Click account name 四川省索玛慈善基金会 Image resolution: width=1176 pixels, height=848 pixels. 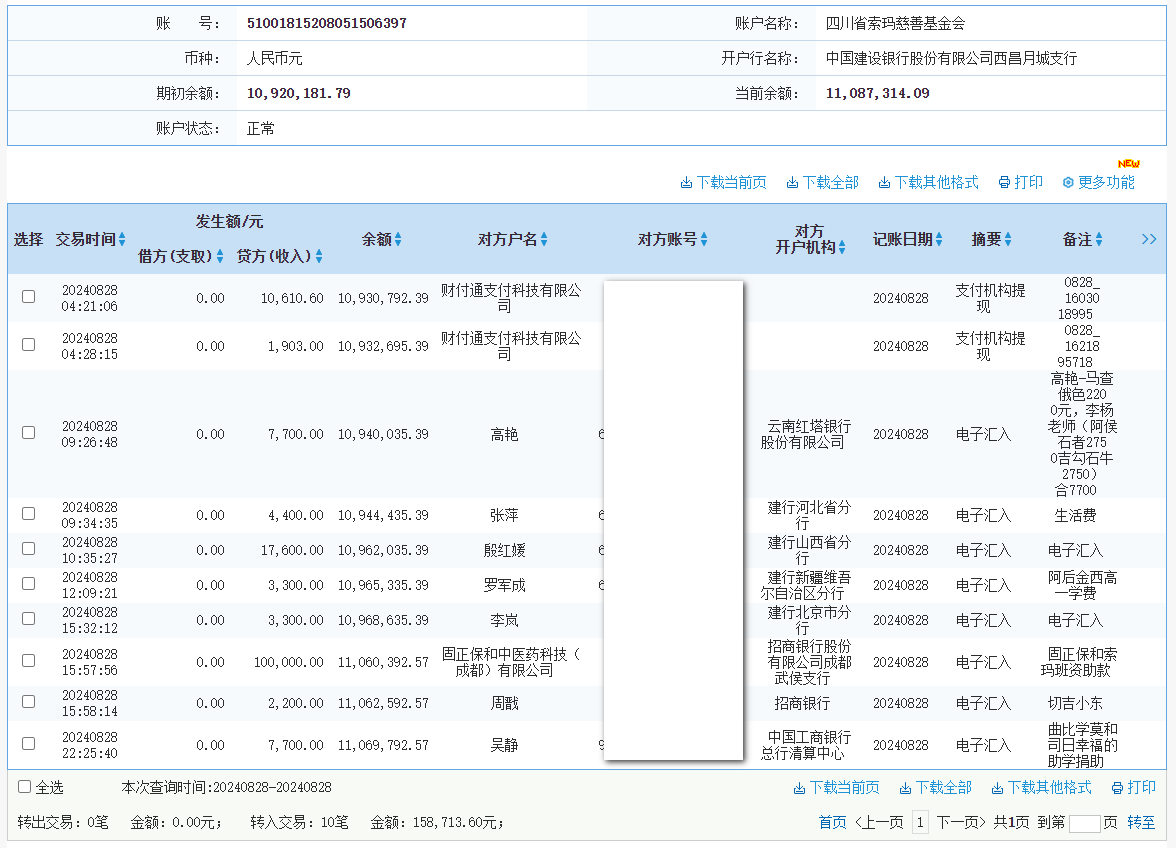tap(896, 23)
